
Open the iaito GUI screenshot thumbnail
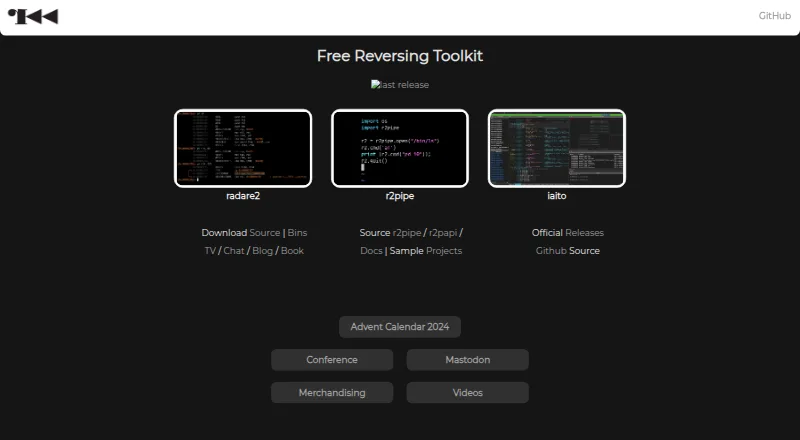pyautogui.click(x=557, y=149)
